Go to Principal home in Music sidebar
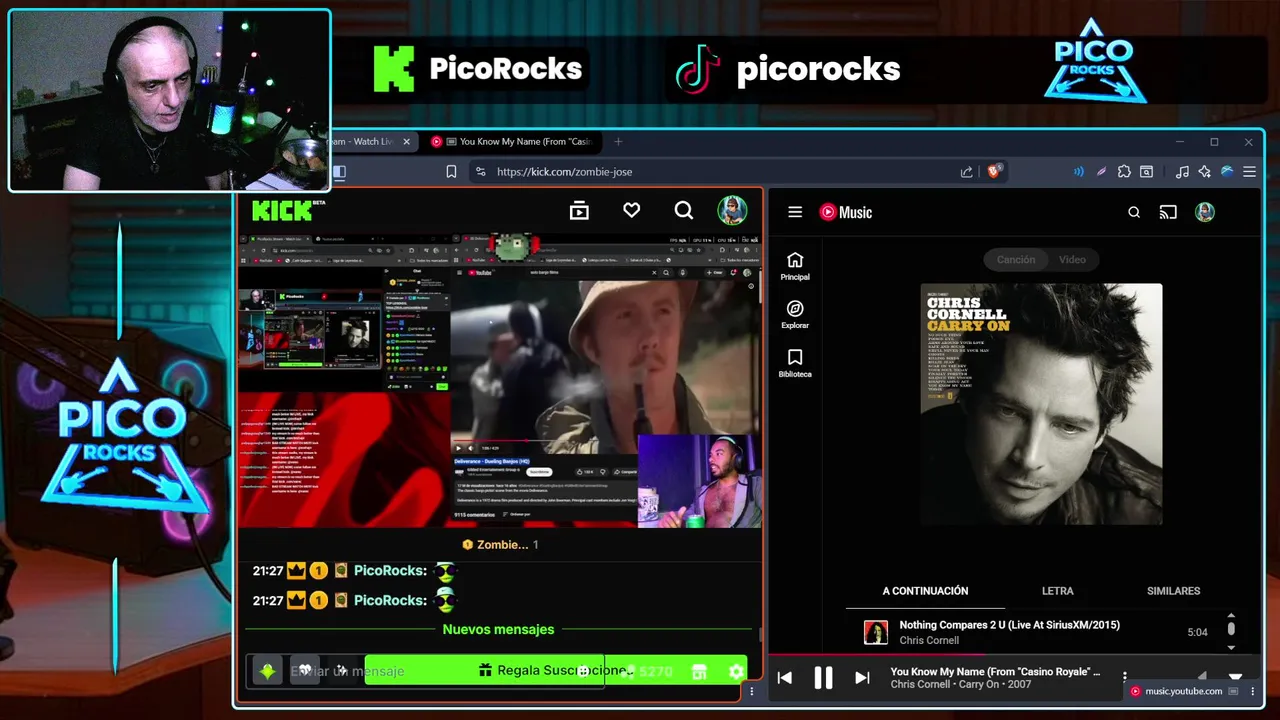 795,267
